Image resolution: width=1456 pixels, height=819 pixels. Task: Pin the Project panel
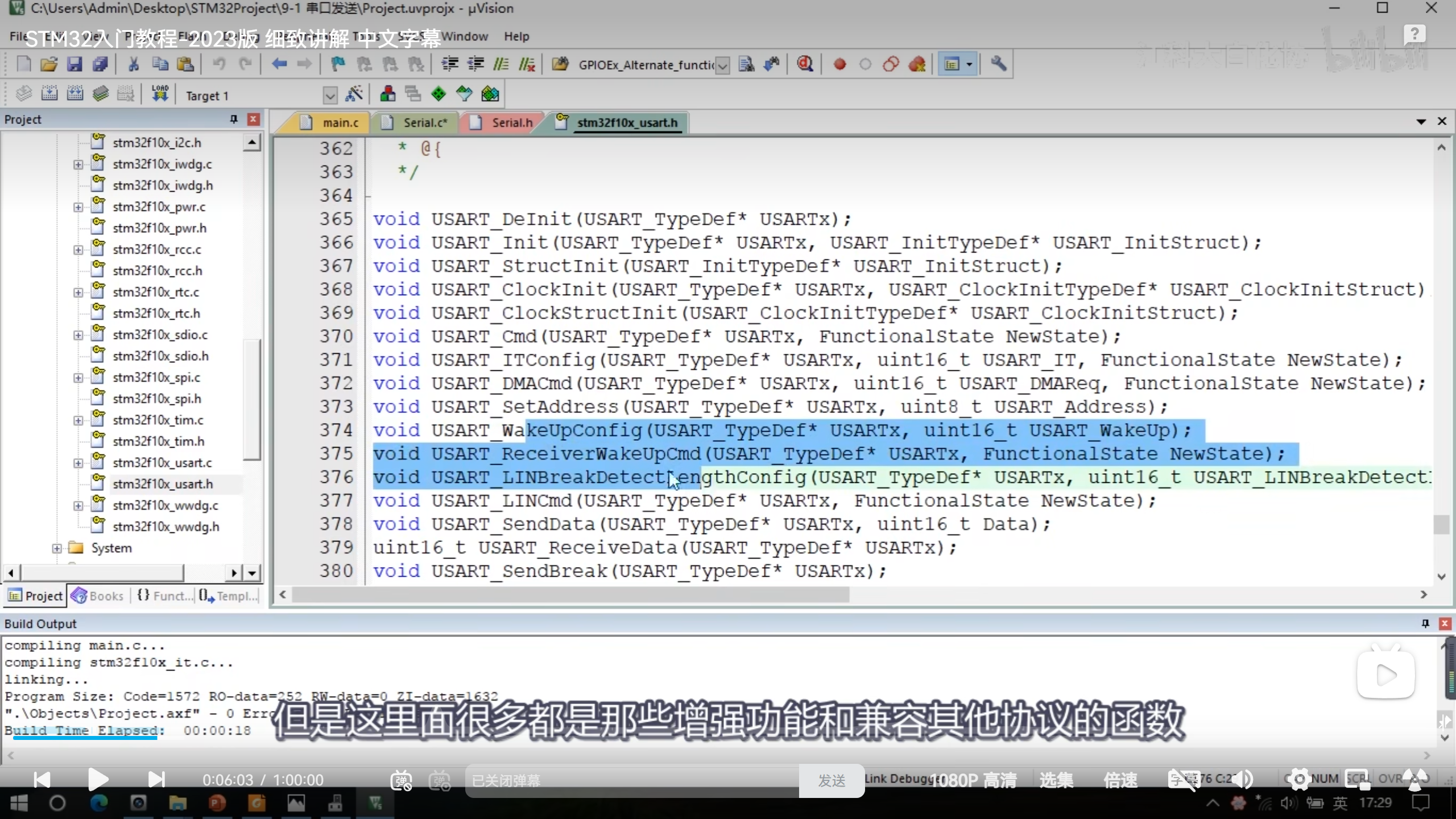233,119
